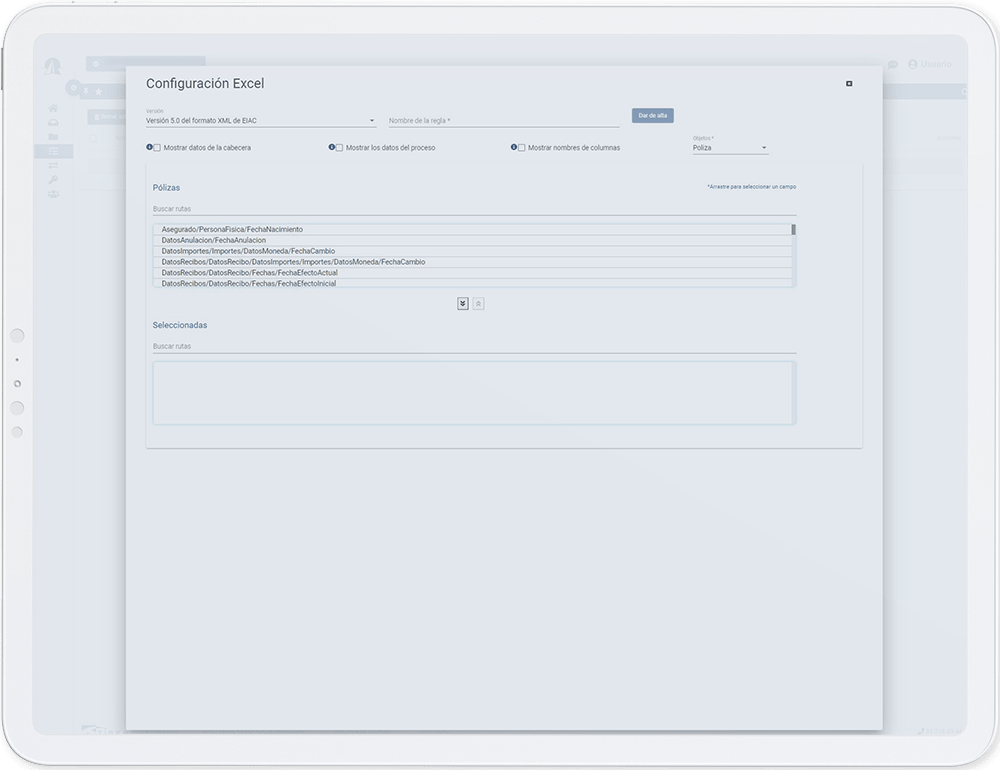This screenshot has width=1000, height=770.
Task: Open the Usuario account icon
Action: (913, 64)
